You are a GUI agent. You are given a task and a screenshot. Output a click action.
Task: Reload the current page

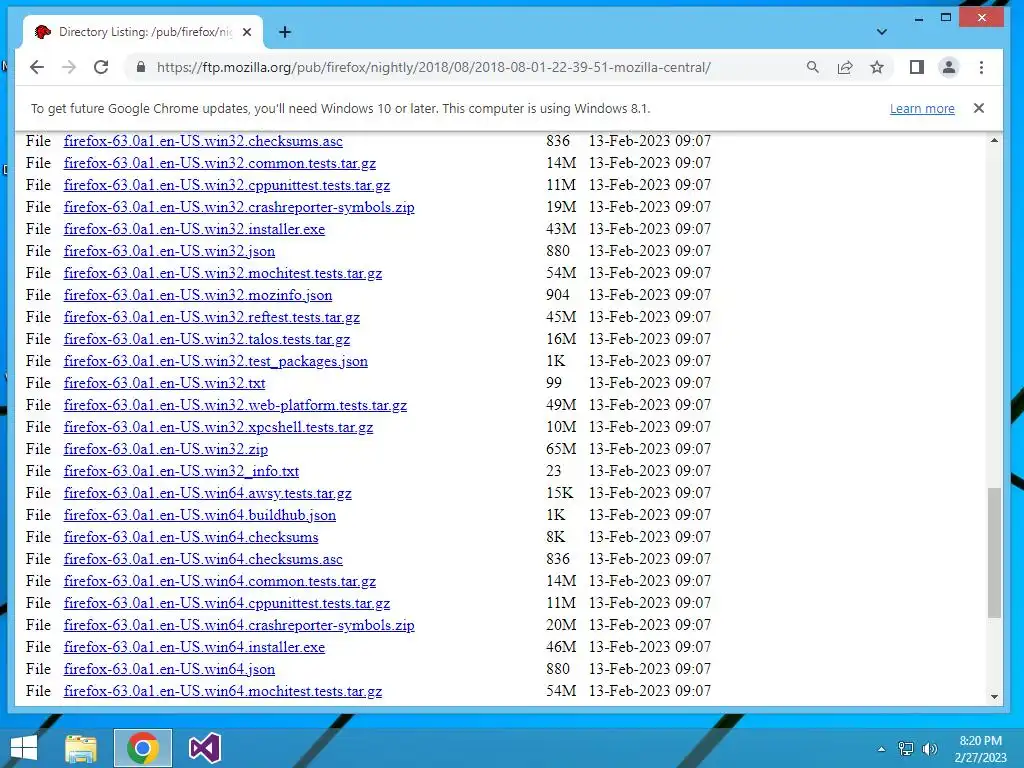(101, 67)
